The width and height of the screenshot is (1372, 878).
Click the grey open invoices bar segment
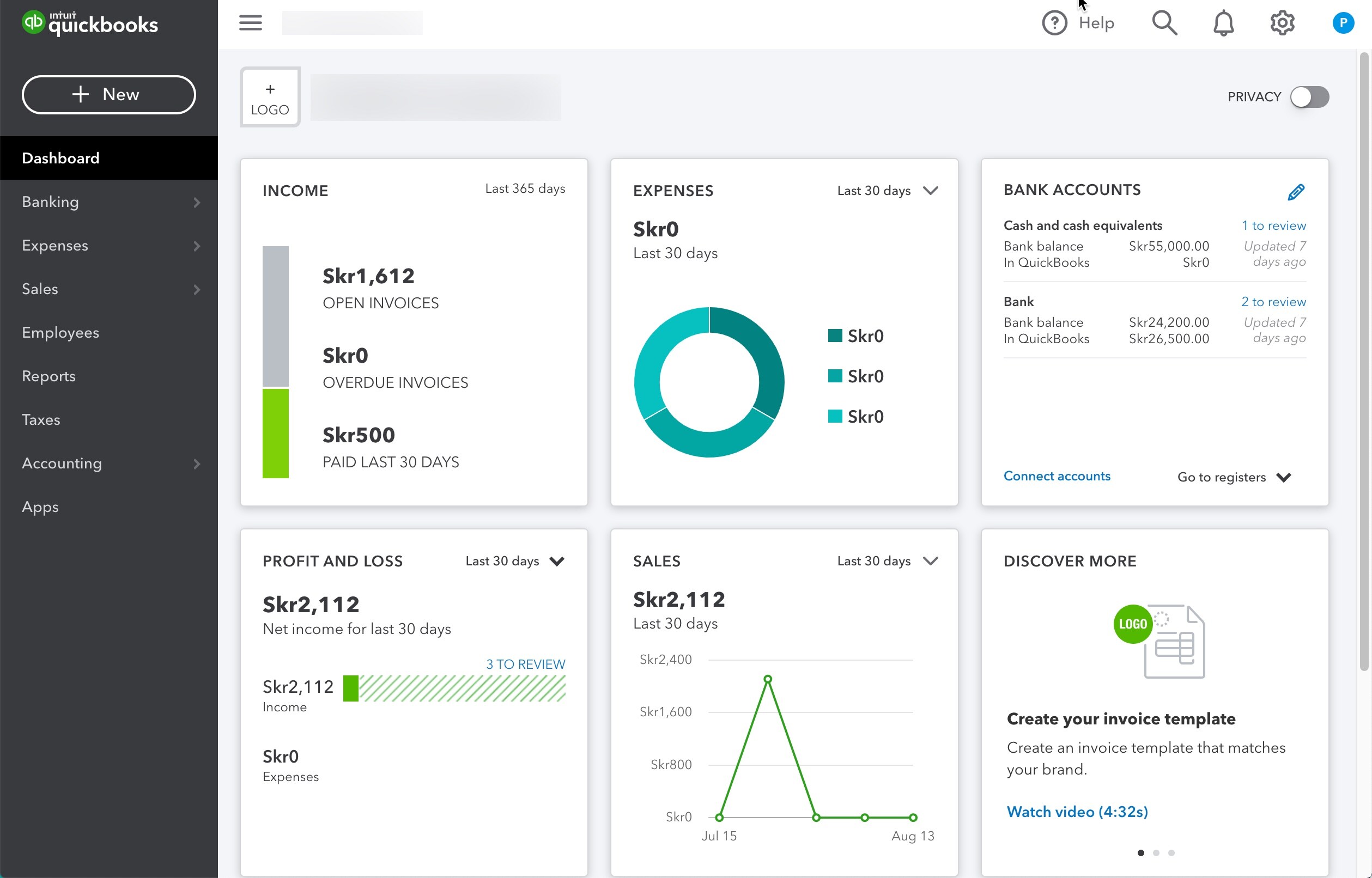[275, 316]
